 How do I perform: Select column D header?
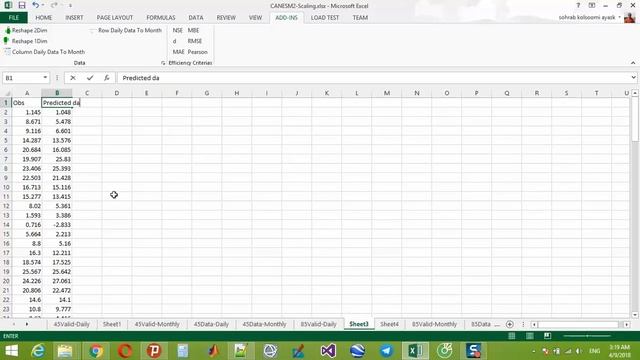pos(117,93)
